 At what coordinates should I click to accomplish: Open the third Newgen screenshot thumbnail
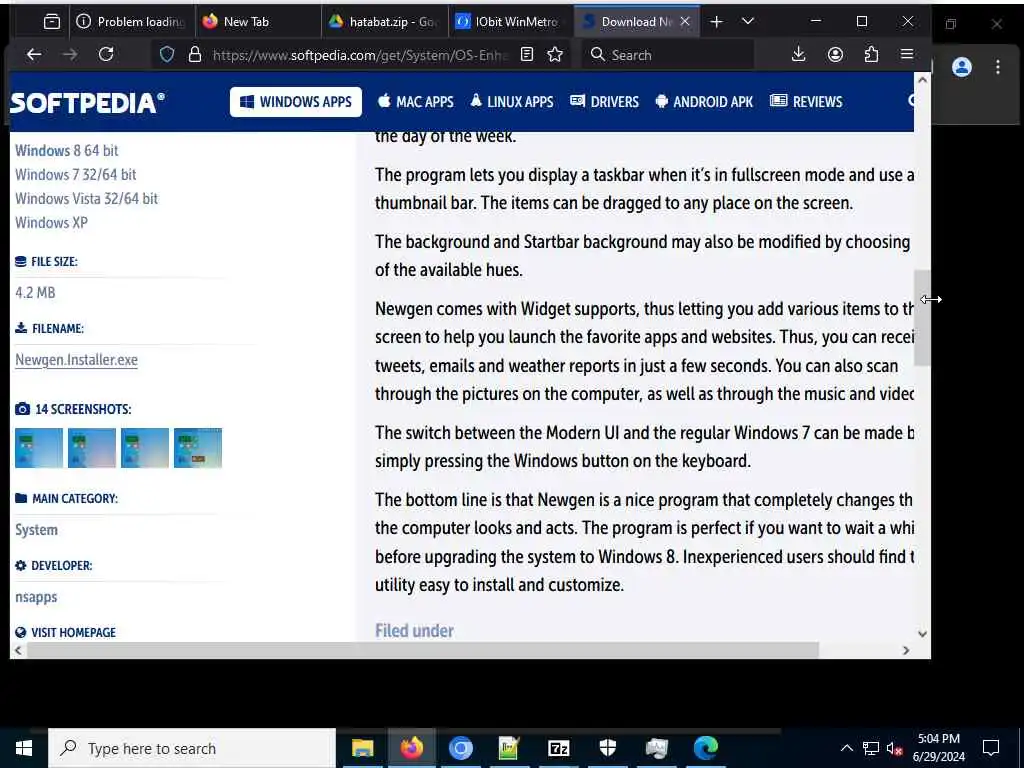pyautogui.click(x=145, y=448)
